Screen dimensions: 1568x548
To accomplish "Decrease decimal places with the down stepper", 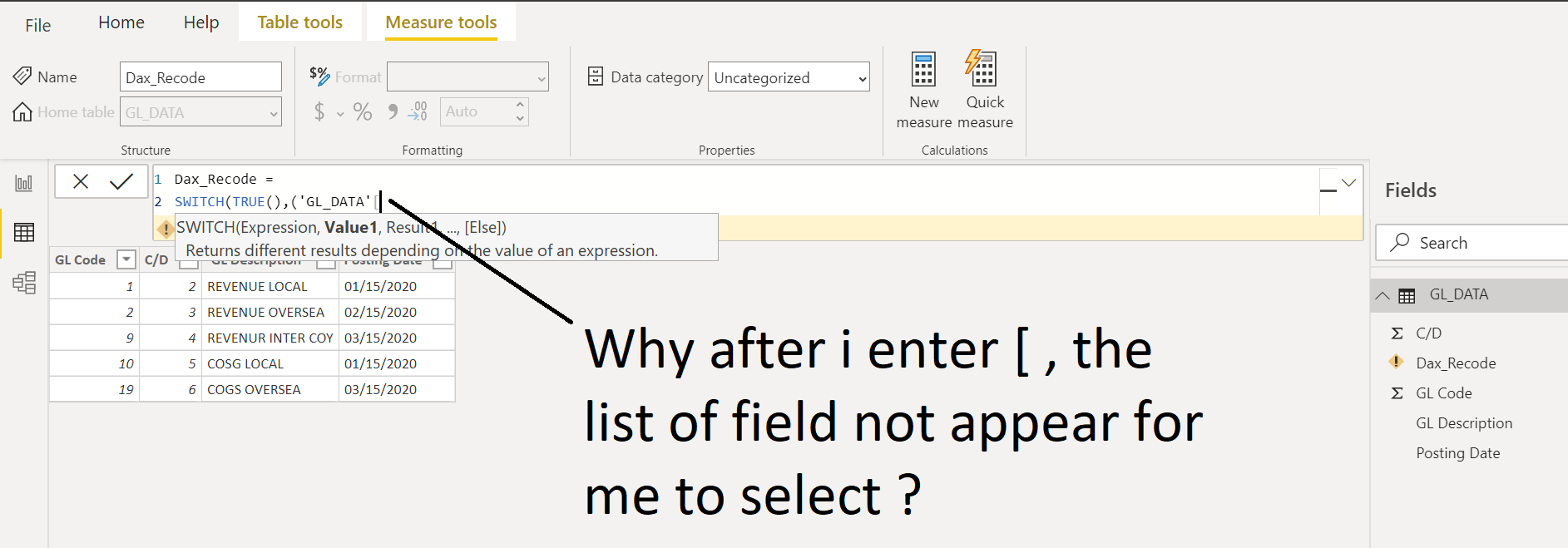I will (520, 118).
